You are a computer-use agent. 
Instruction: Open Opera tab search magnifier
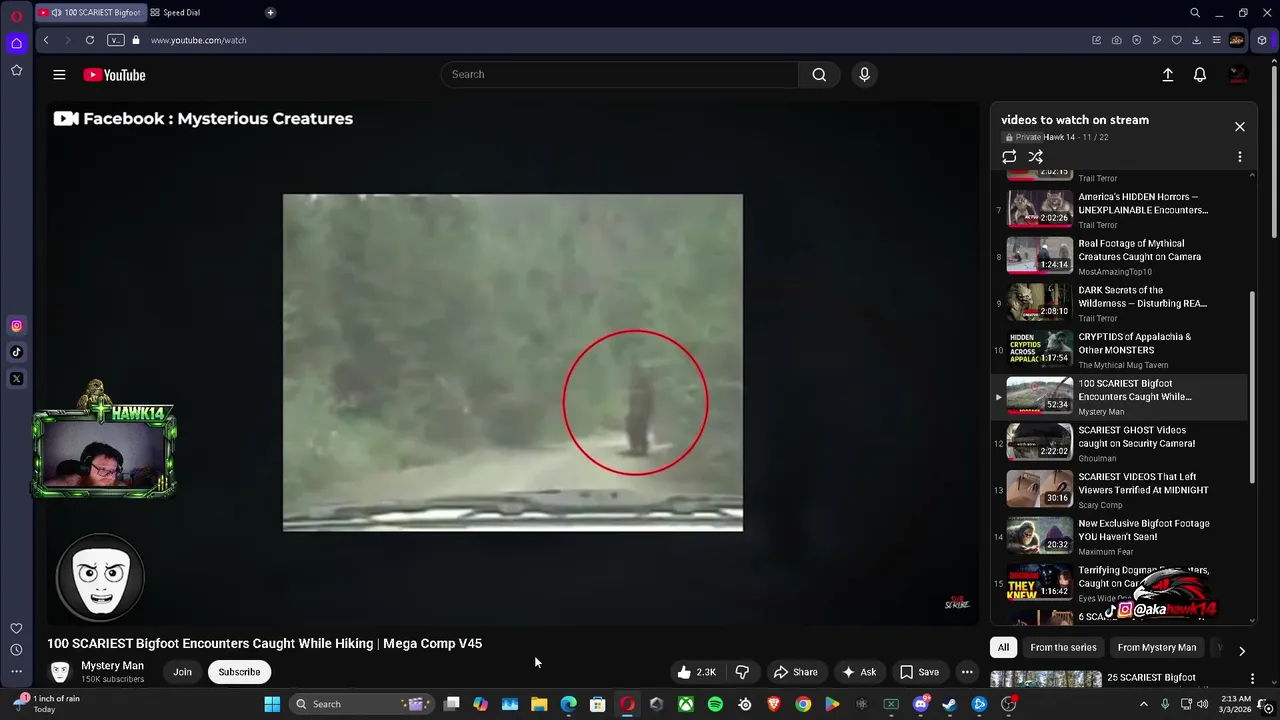(1195, 13)
